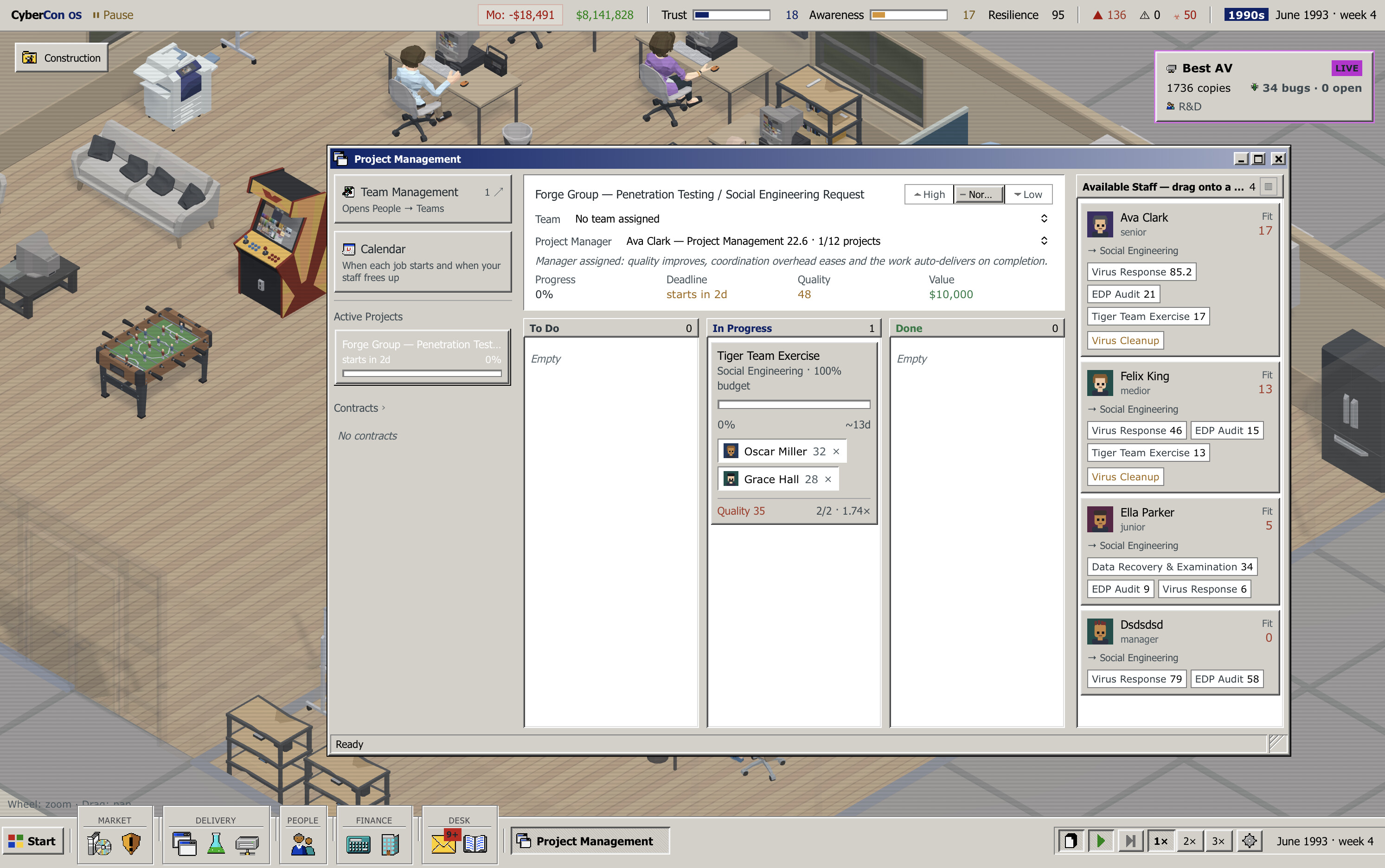Click the pause mode icon beside play

pos(1071,841)
